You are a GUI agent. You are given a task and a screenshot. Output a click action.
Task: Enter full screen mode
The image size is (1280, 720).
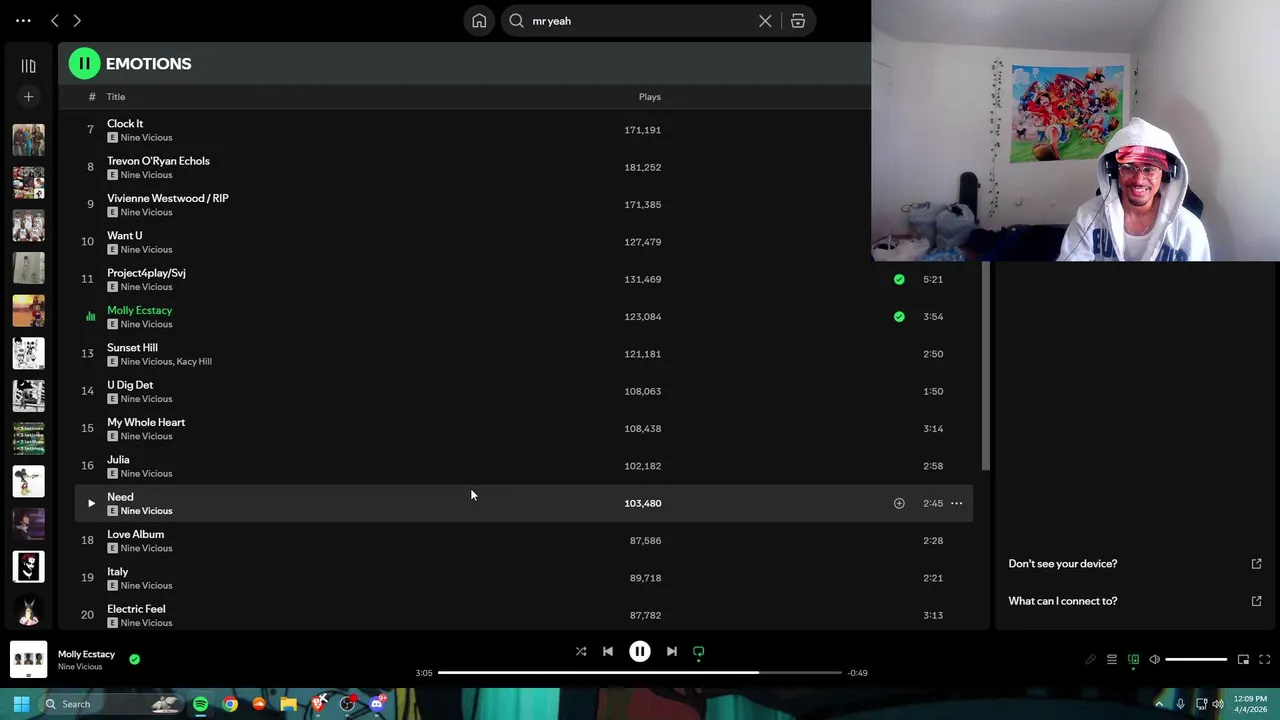click(1265, 659)
